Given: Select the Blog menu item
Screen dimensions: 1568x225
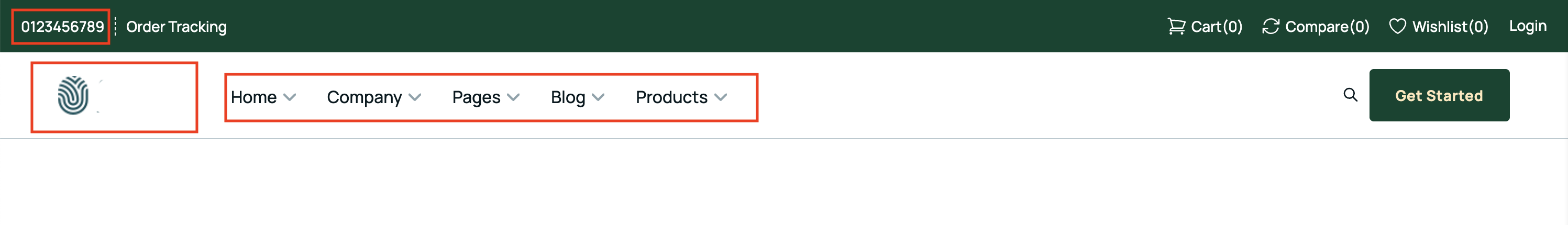Looking at the screenshot, I should [x=568, y=97].
